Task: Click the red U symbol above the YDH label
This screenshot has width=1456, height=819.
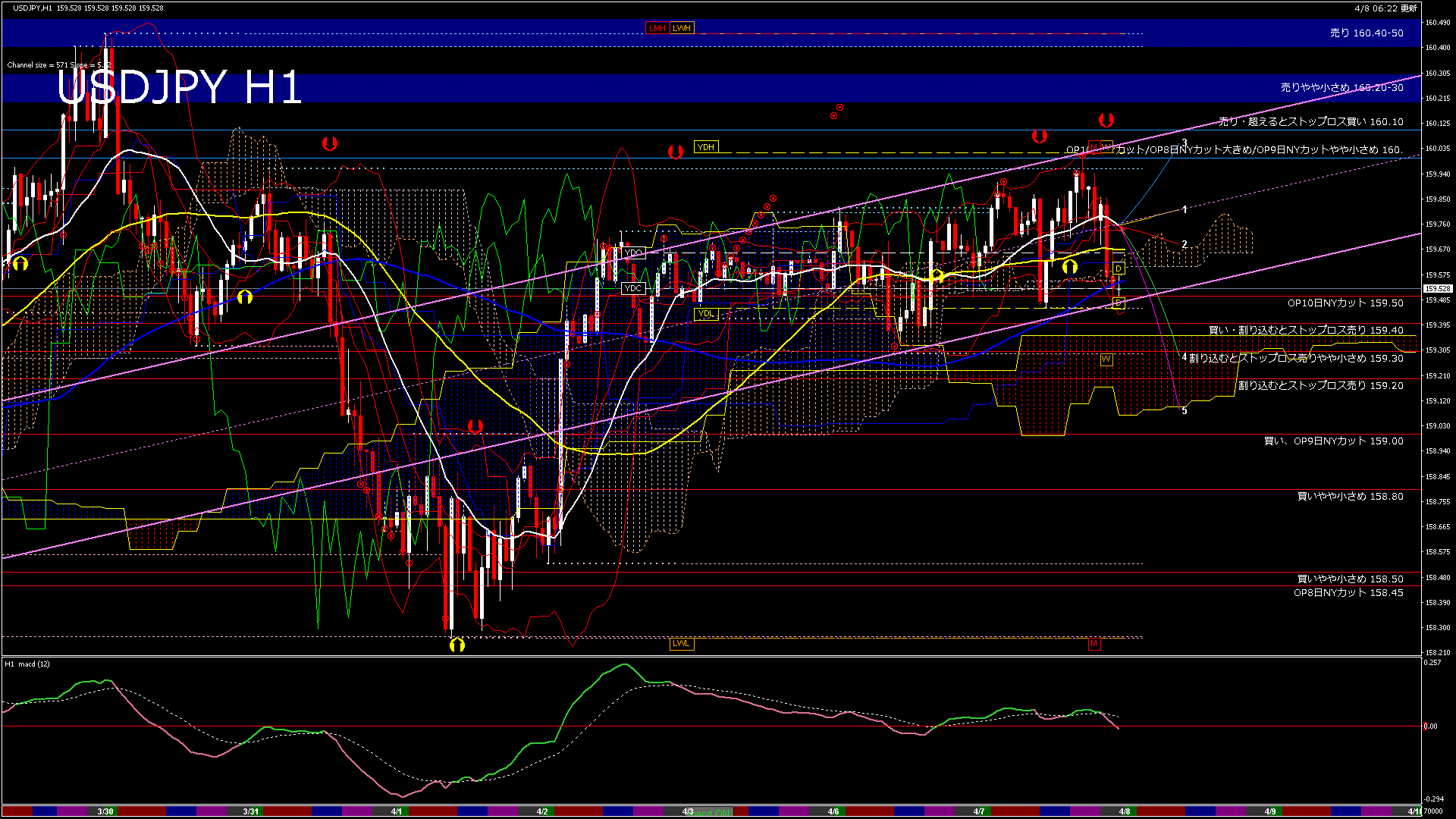Action: coord(676,151)
